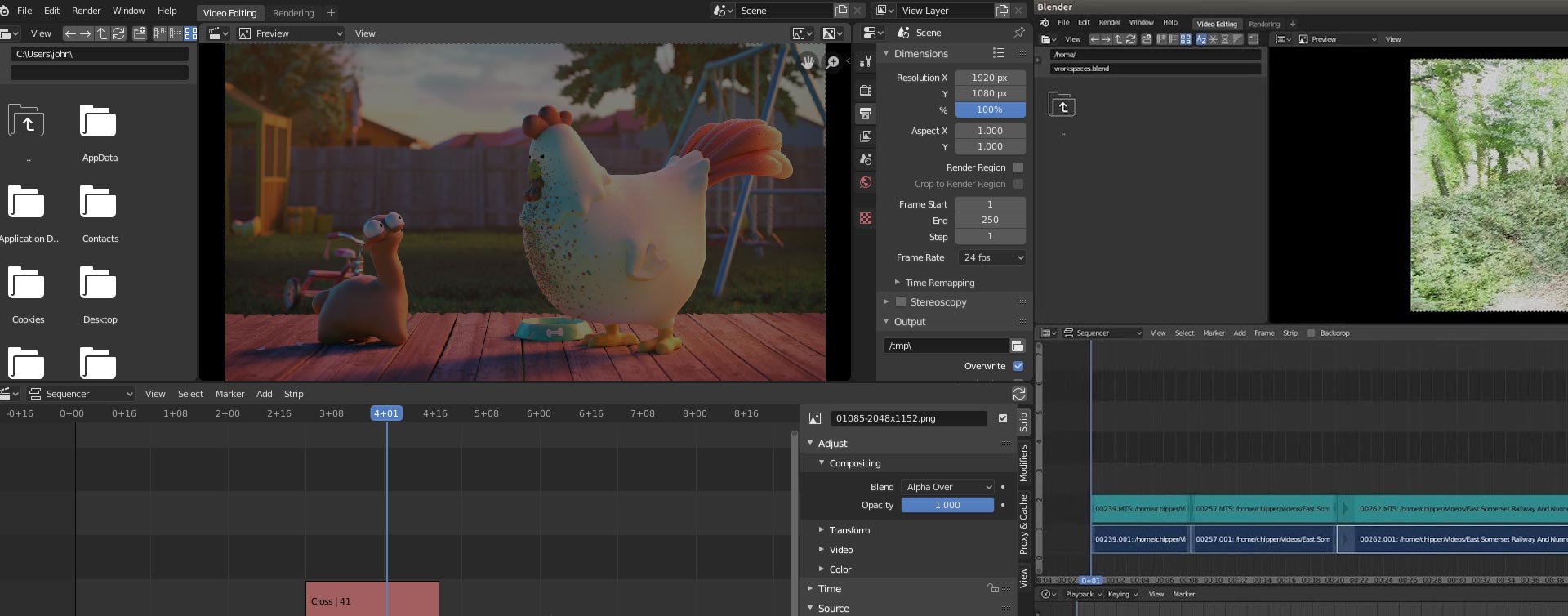Select the zoom tool in preview

point(833,62)
